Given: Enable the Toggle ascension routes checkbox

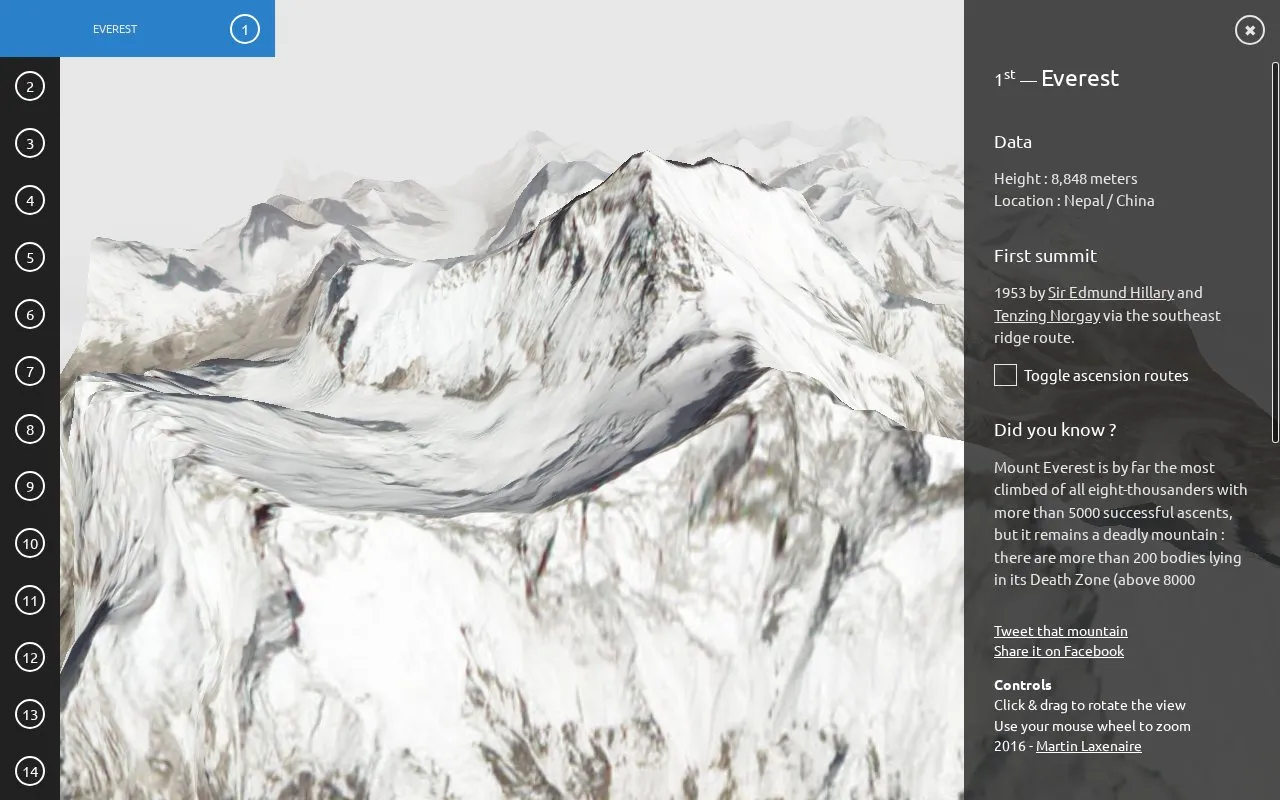Looking at the screenshot, I should (x=1005, y=375).
